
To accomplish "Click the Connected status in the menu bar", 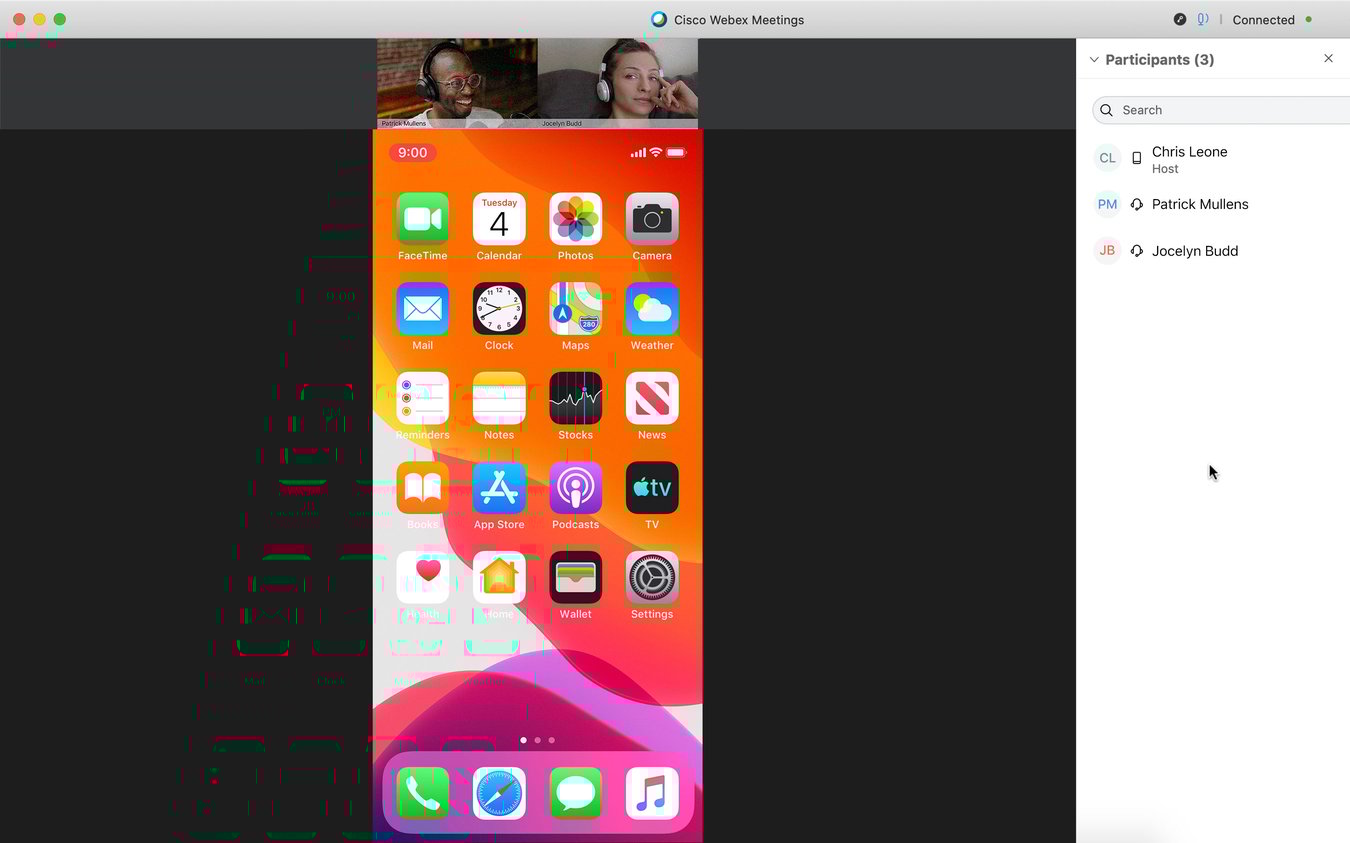I will tap(1263, 19).
